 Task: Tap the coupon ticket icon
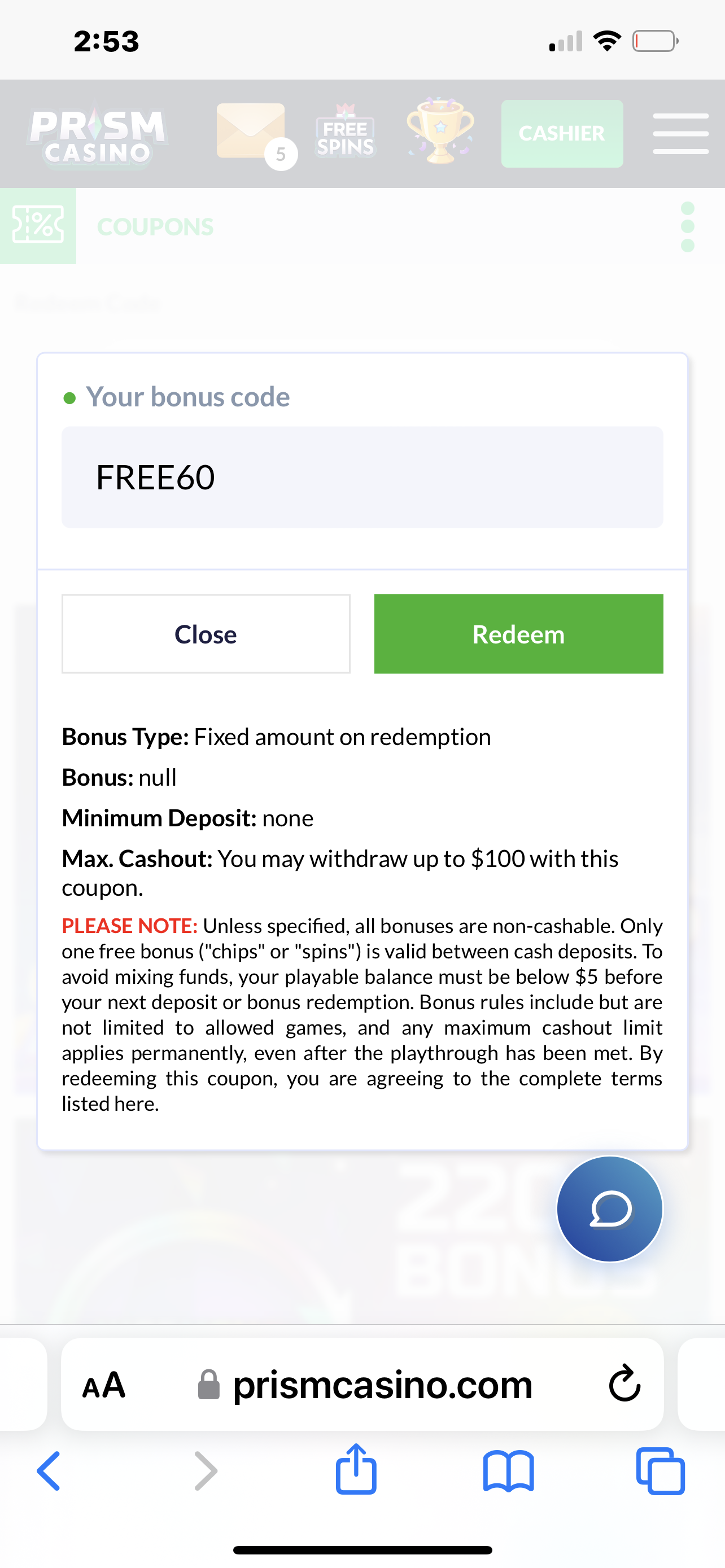tap(38, 226)
